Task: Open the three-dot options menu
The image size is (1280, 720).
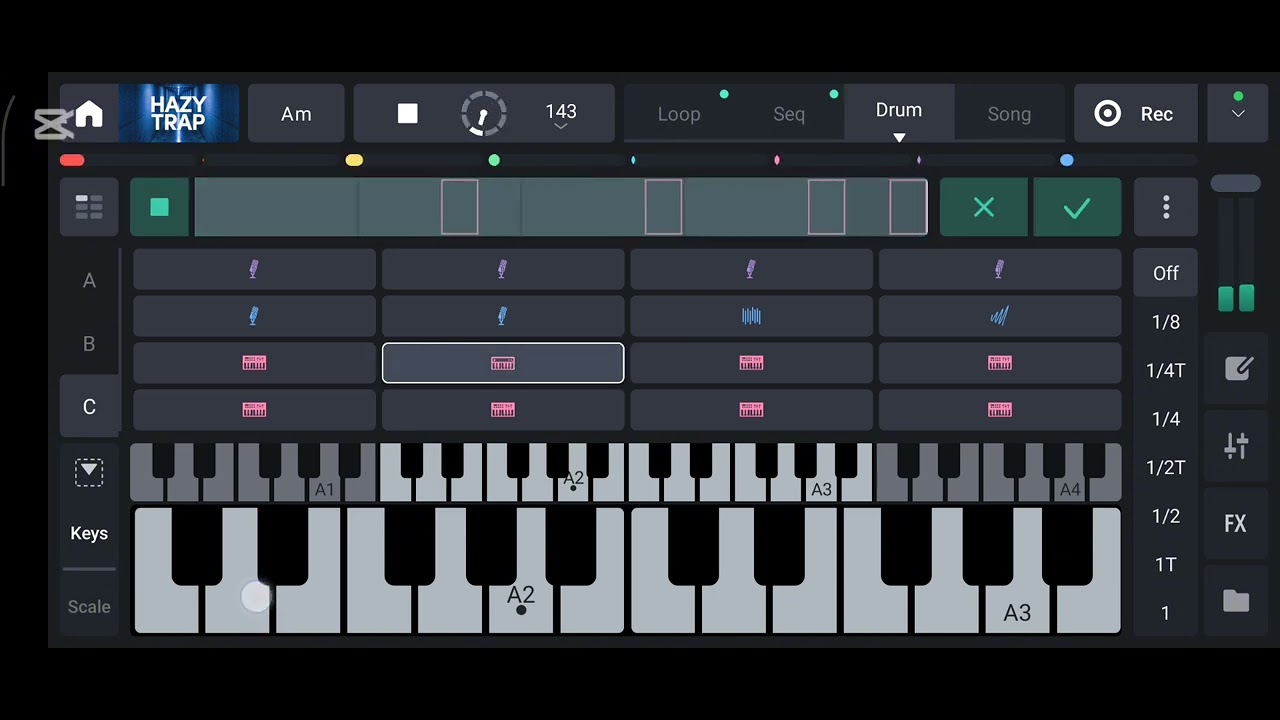Action: coord(1166,207)
